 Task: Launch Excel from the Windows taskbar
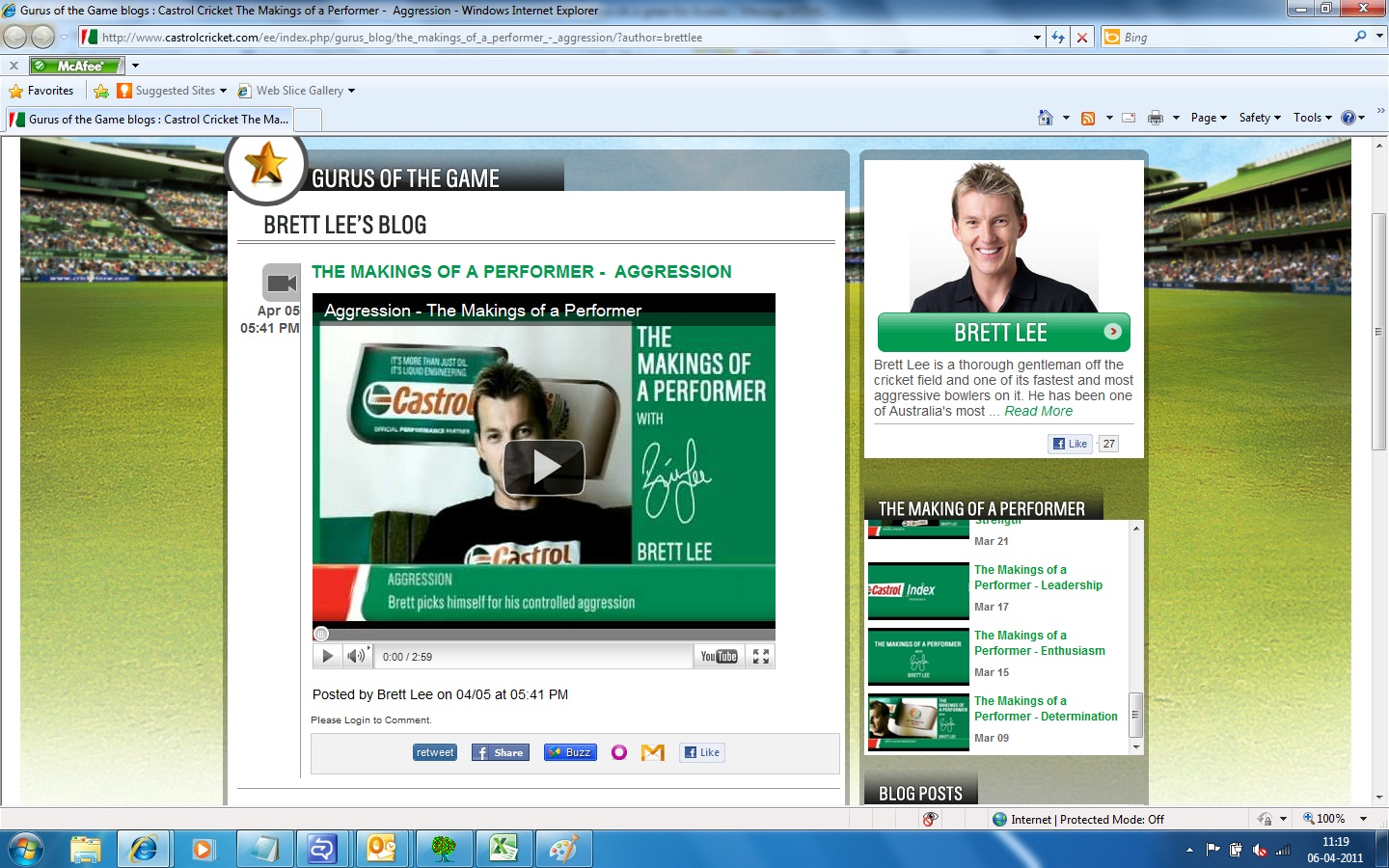coord(504,849)
